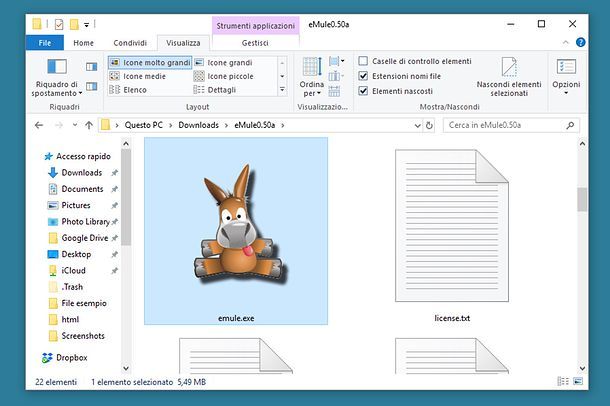The image size is (610, 406).
Task: Open Opzioni folder options
Action: pyautogui.click(x=566, y=77)
